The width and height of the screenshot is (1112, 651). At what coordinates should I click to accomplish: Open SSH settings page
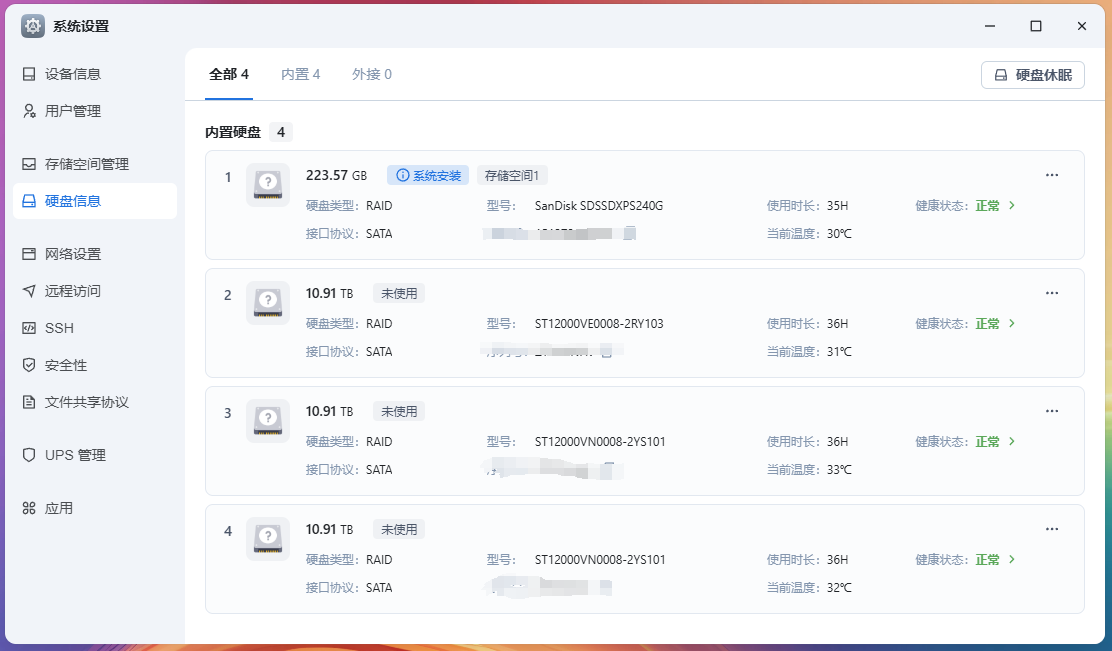click(x=59, y=328)
